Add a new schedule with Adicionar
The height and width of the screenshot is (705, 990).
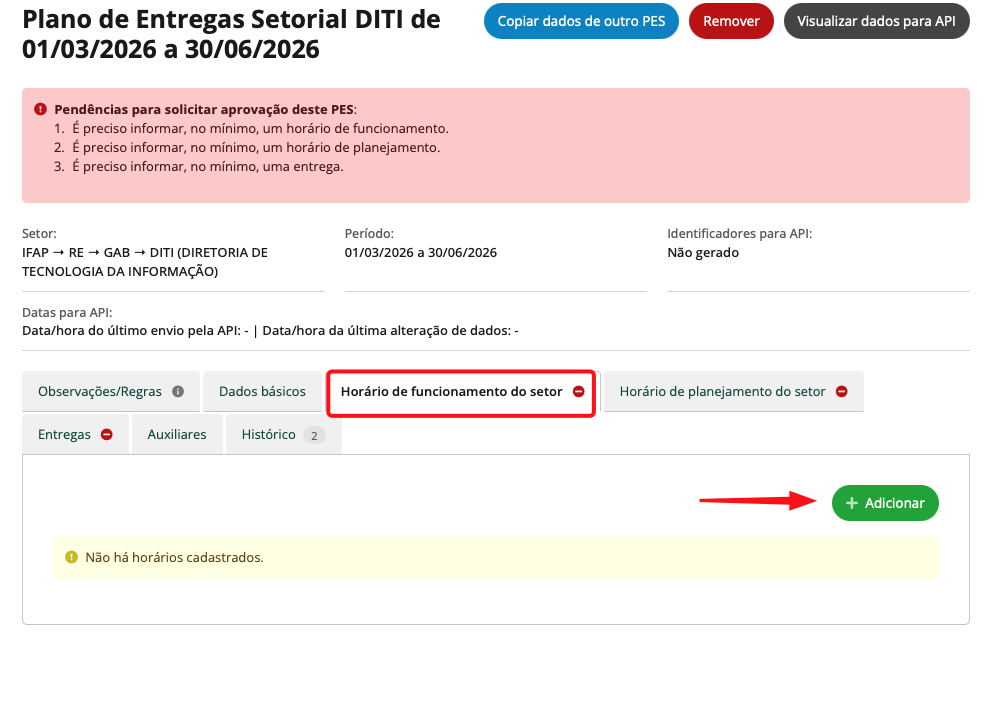tap(885, 503)
